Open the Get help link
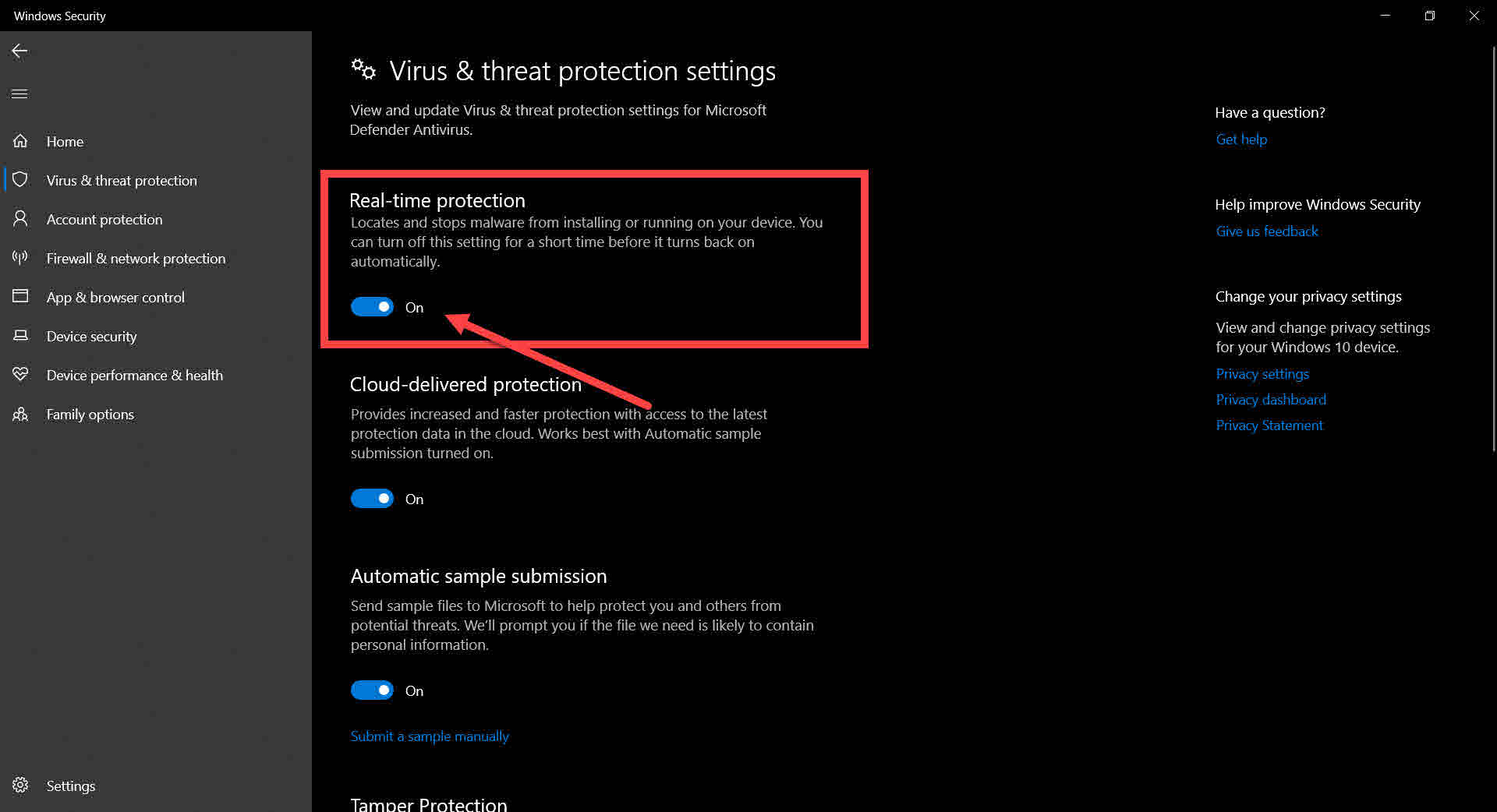 point(1241,139)
